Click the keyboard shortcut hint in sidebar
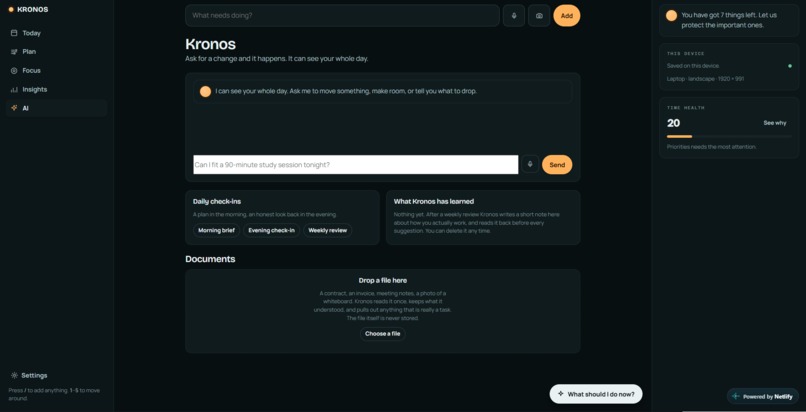 54,394
